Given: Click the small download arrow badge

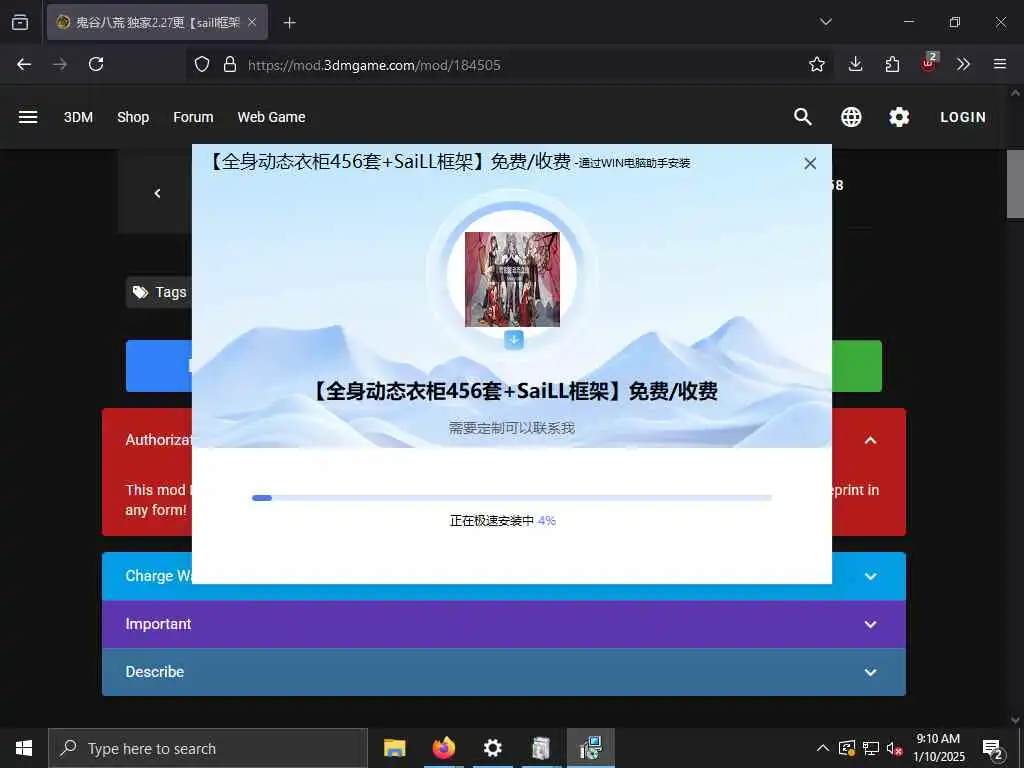Looking at the screenshot, I should tap(514, 340).
